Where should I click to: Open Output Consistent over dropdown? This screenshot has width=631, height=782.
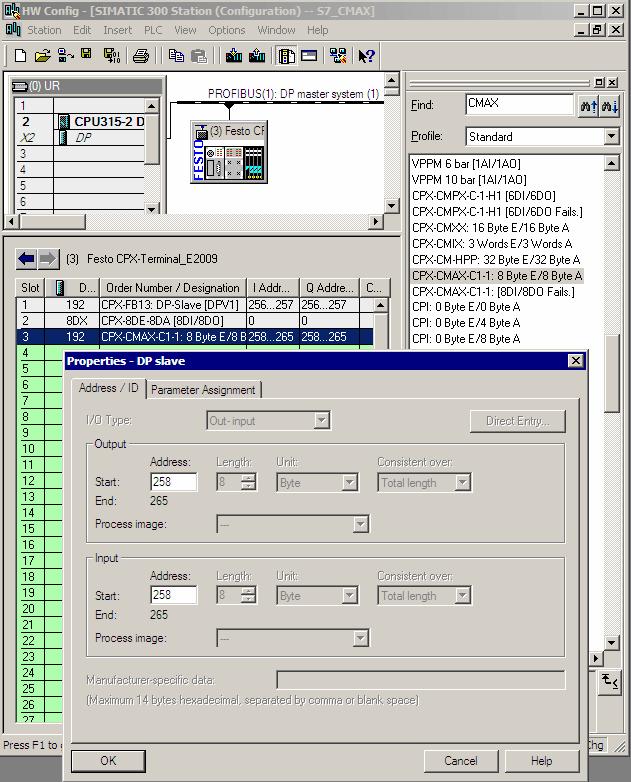pyautogui.click(x=463, y=482)
